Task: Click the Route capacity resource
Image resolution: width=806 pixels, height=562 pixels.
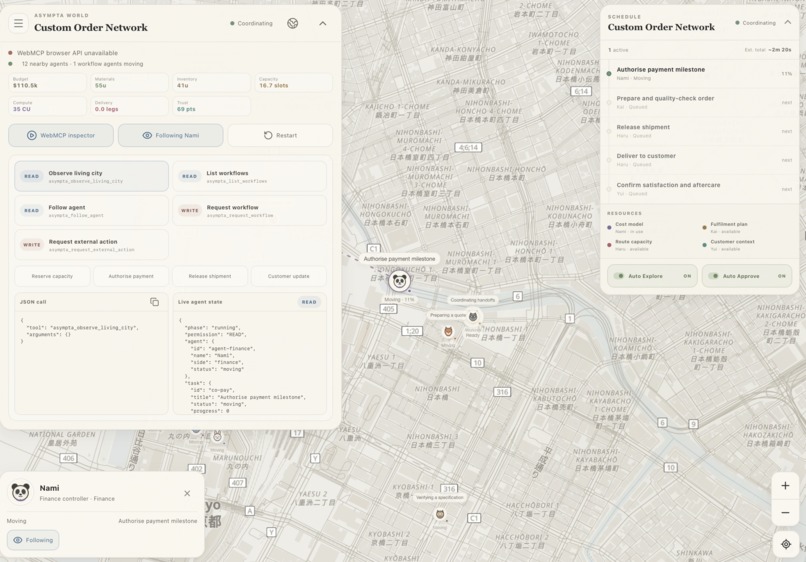Action: pos(632,245)
